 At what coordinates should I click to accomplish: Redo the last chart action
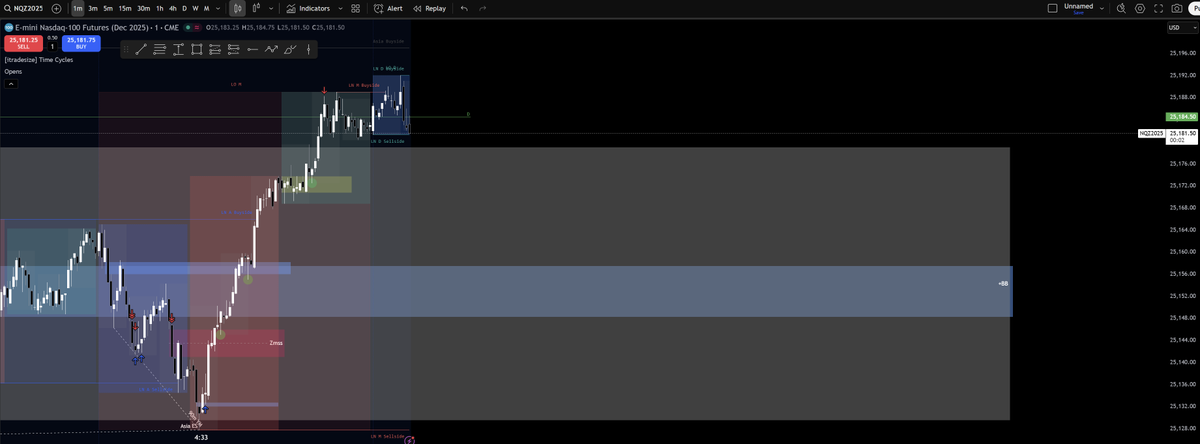482,8
